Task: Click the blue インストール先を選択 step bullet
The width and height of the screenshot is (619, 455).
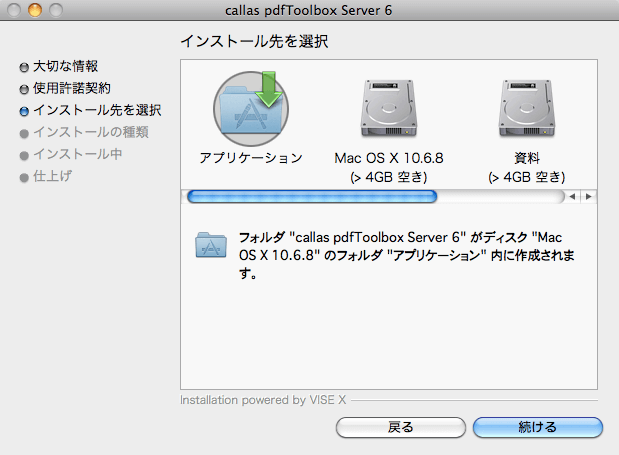Action: pos(24,112)
